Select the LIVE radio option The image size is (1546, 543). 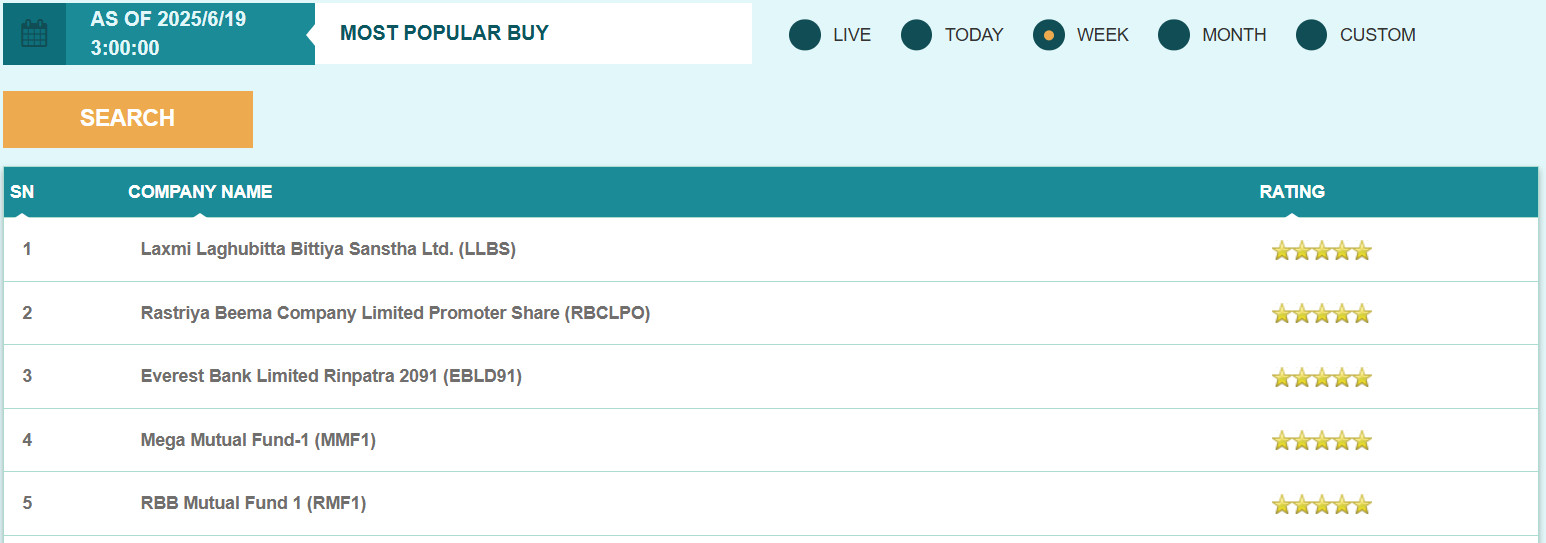point(805,35)
